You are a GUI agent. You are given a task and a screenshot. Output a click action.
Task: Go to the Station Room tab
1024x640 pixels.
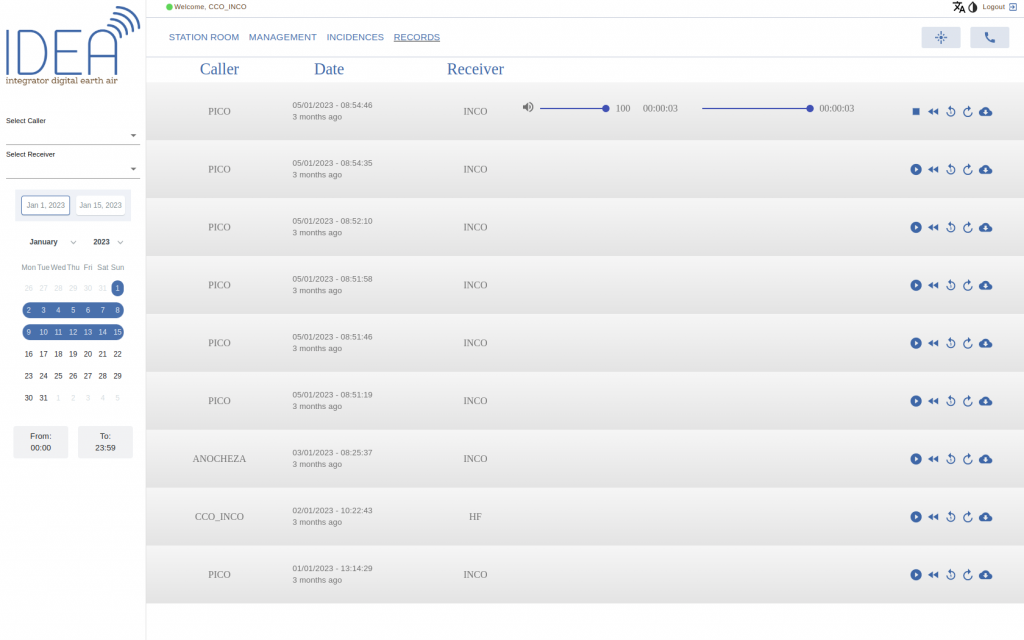coord(203,37)
